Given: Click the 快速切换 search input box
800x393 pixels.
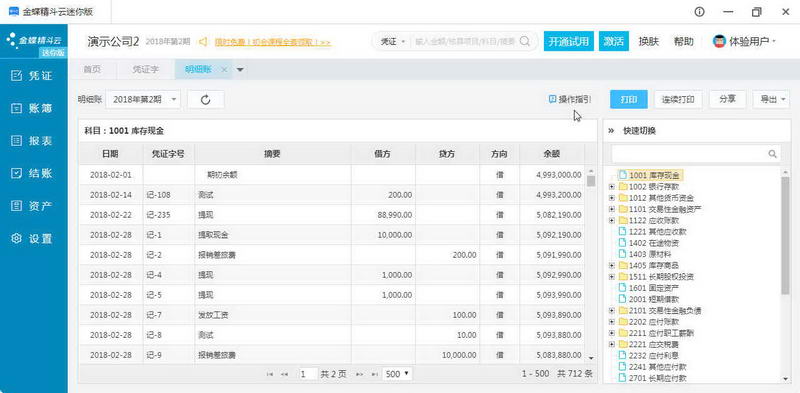Looking at the screenshot, I should (x=690, y=154).
